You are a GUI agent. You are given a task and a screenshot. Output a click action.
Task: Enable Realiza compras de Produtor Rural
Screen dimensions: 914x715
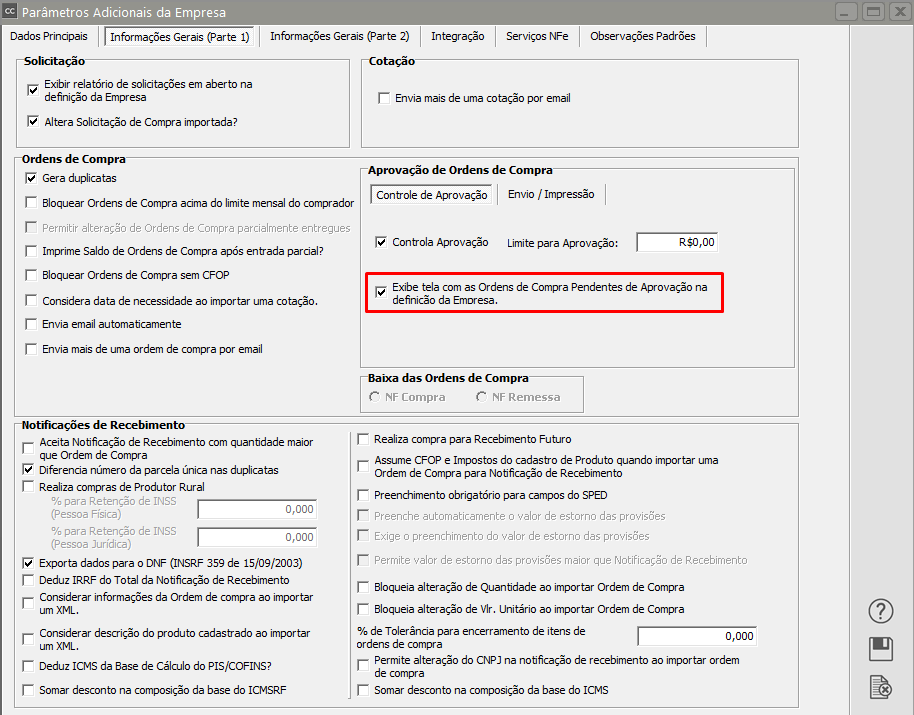[x=28, y=487]
